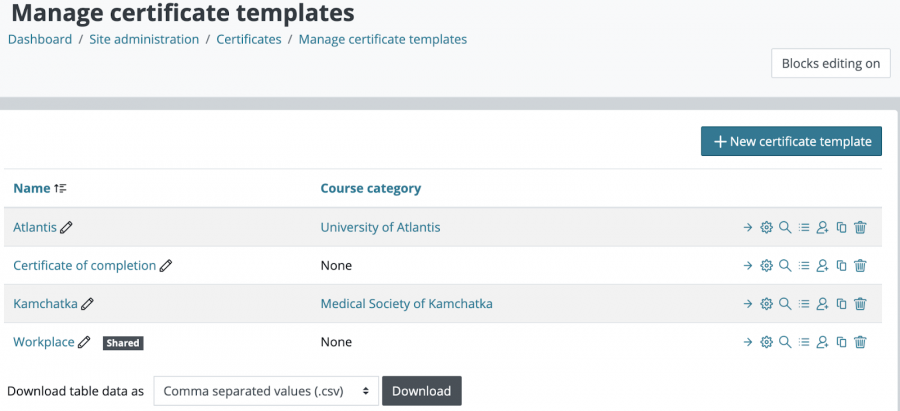Rename Workplace using pencil icon
This screenshot has height=411, width=900.
[x=84, y=342]
